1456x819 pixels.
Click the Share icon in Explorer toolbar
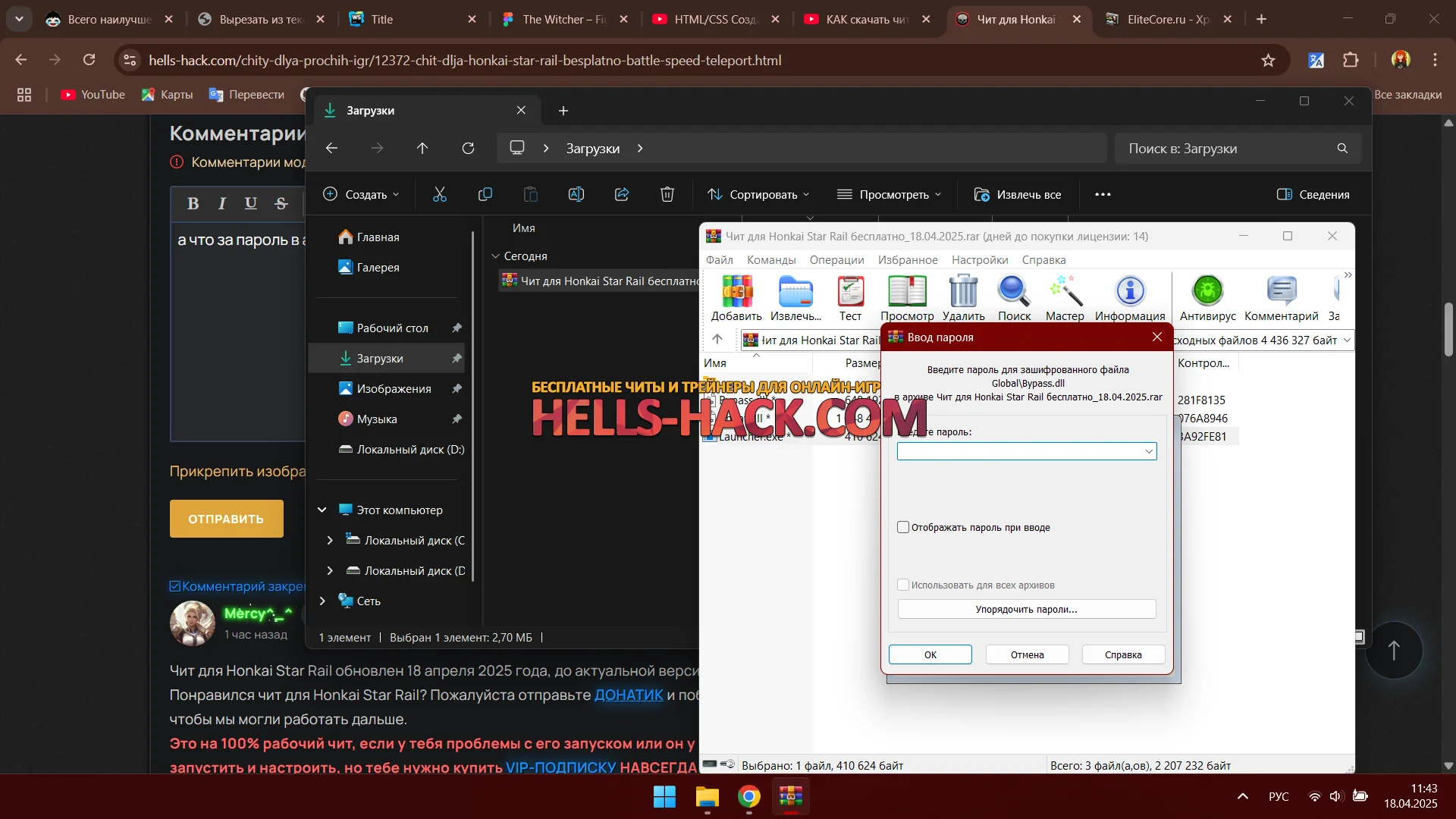click(622, 195)
